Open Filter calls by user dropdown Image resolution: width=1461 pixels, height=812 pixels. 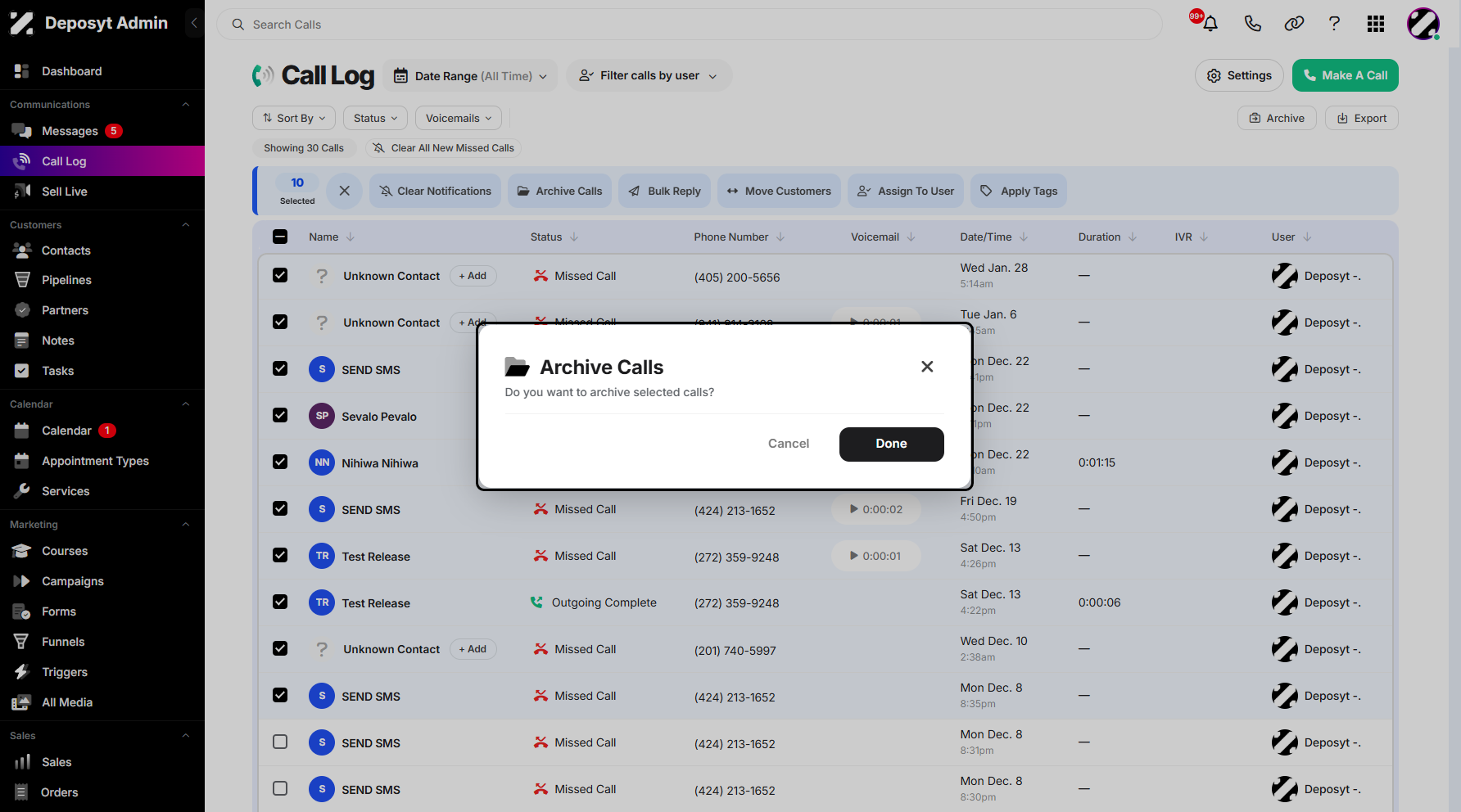[649, 75]
